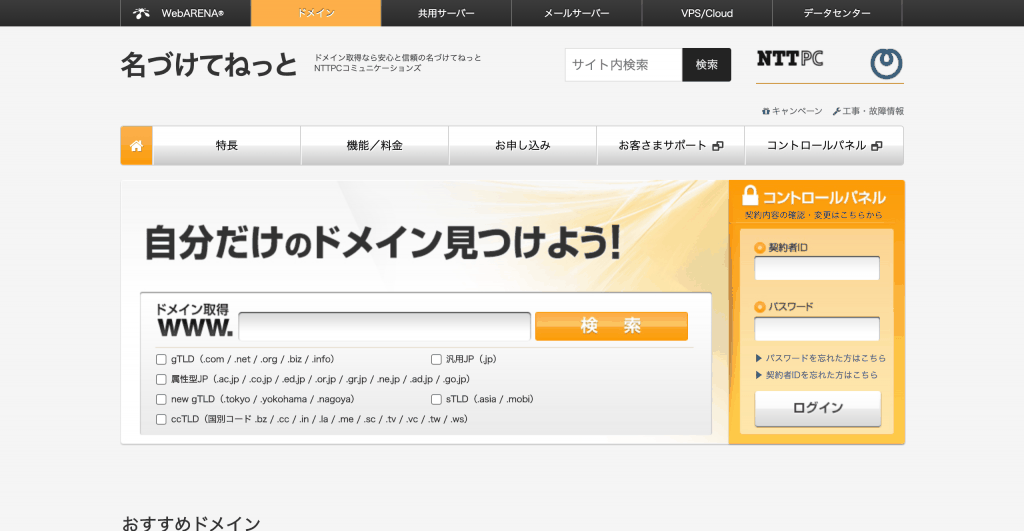Check the sTLD (.asia / .mobi) checkbox
Screen dimensions: 1024x531
click(x=436, y=399)
